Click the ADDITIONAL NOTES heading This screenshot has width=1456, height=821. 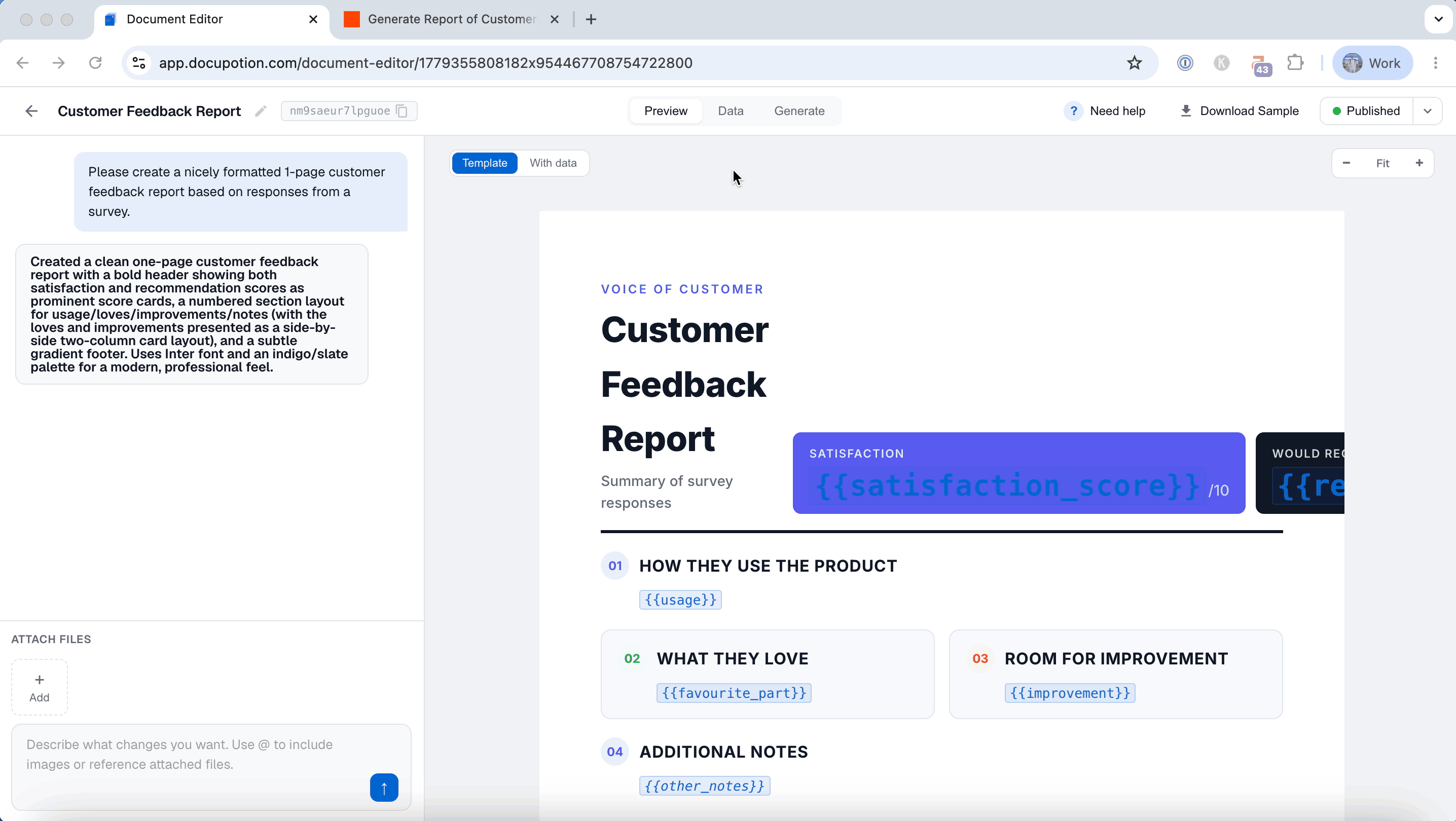coord(723,752)
